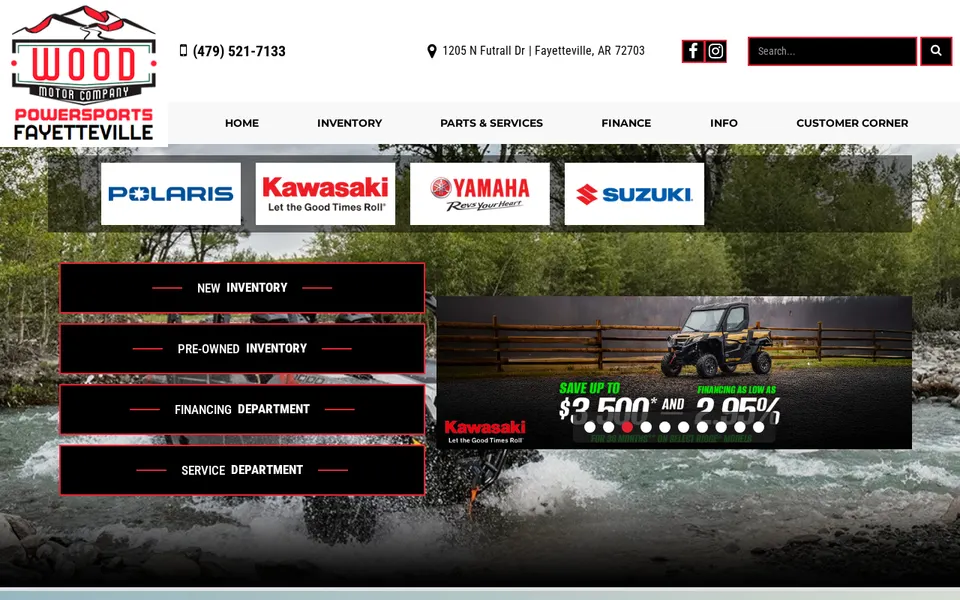The width and height of the screenshot is (960, 600).
Task: Select the tenth carousel slide dot
Action: pyautogui.click(x=759, y=427)
